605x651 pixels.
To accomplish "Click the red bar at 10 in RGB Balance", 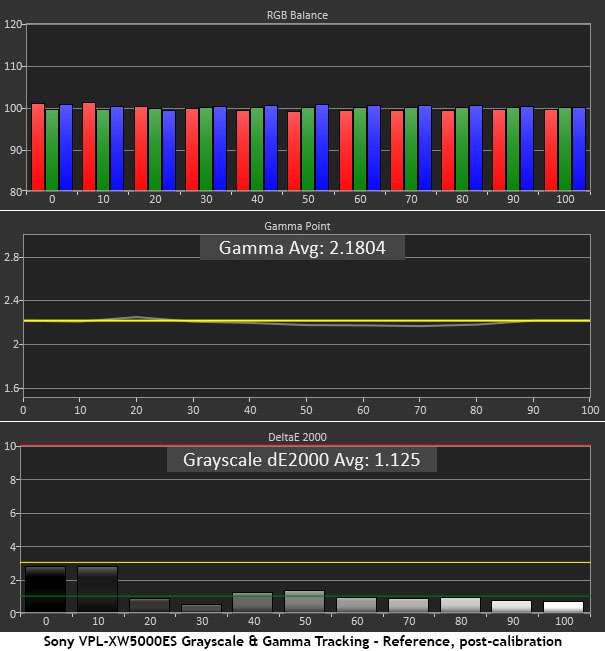I will [x=89, y=147].
